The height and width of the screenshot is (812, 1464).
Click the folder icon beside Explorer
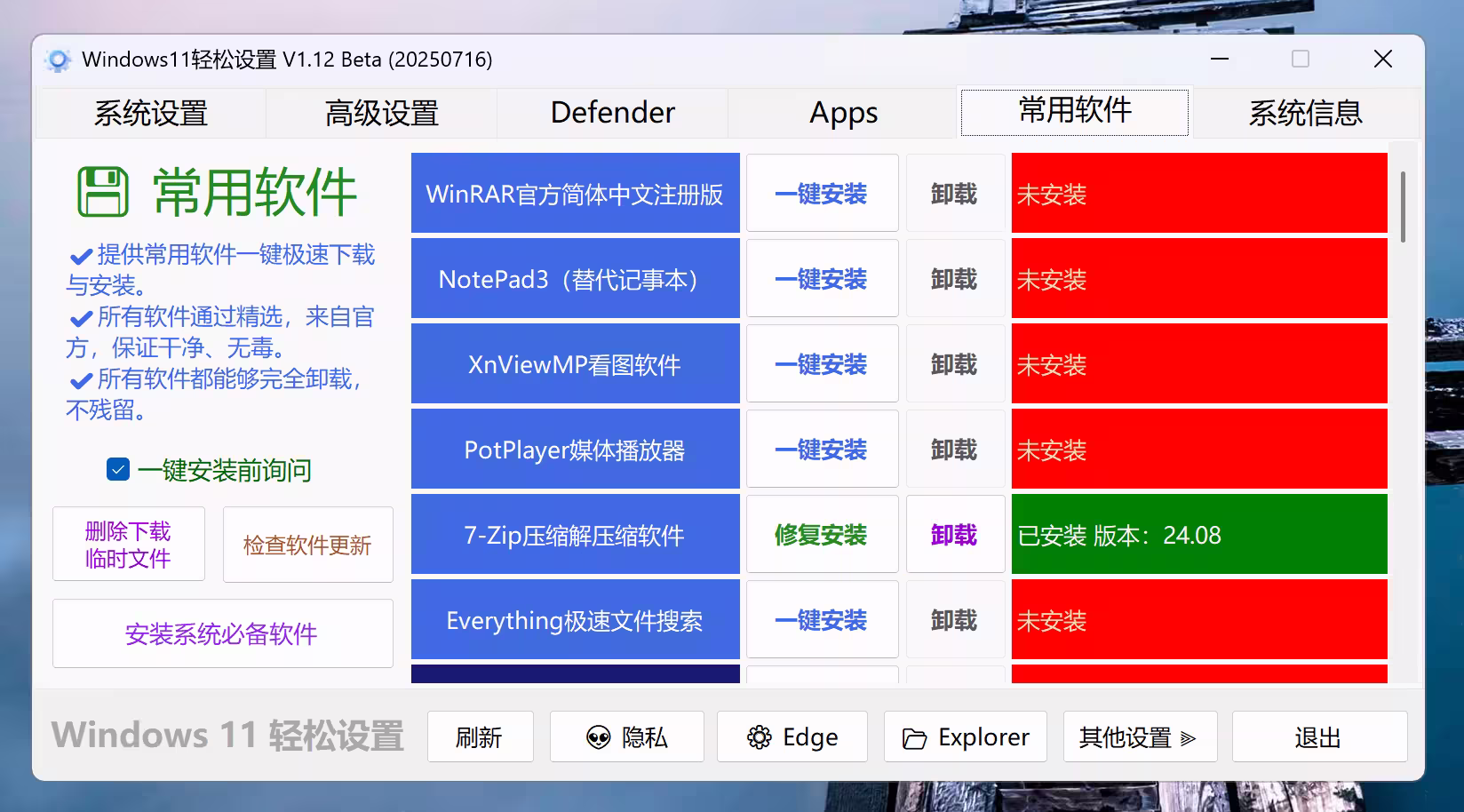pos(914,738)
